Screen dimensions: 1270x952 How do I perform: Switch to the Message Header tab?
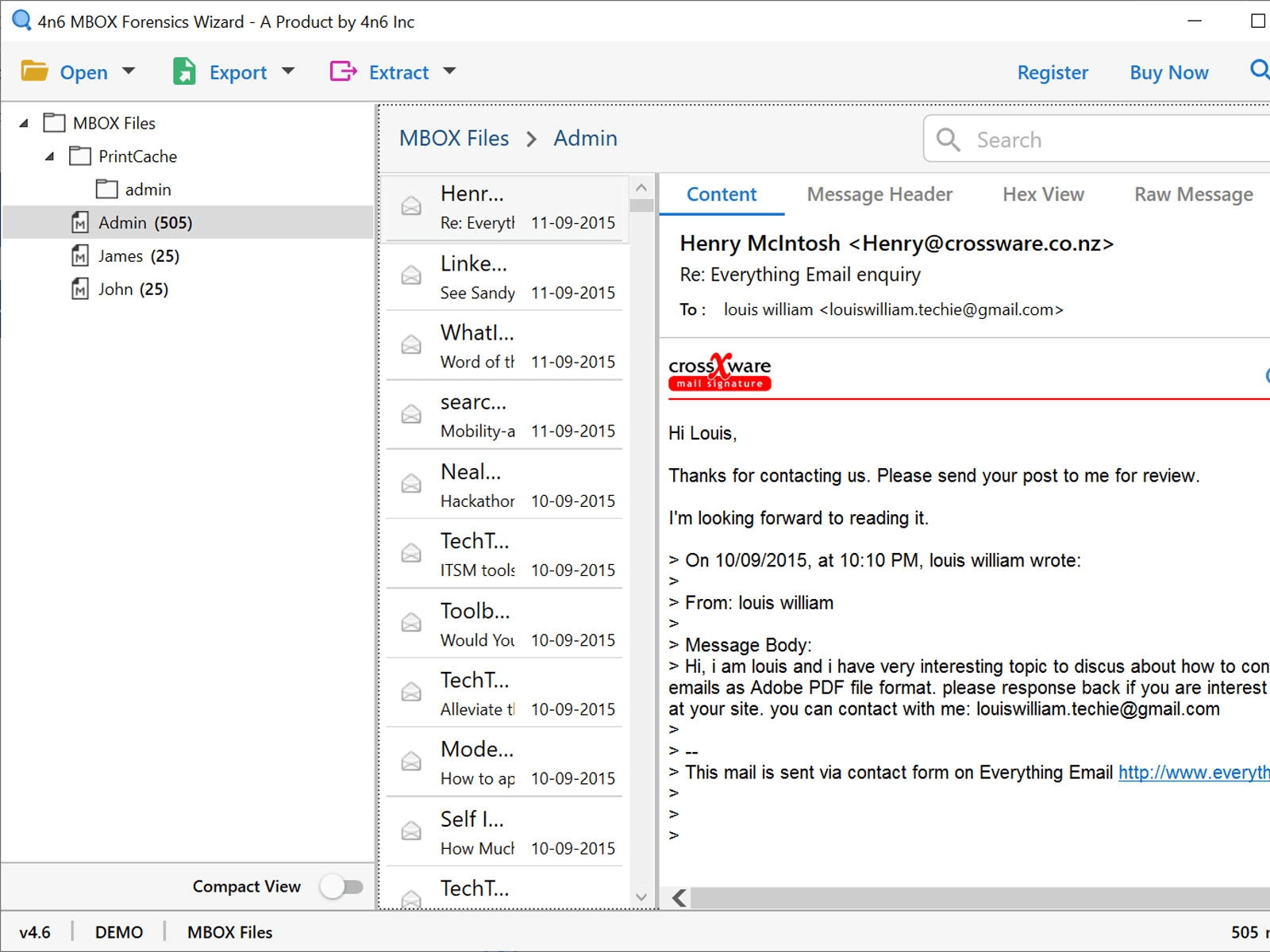[x=879, y=194]
